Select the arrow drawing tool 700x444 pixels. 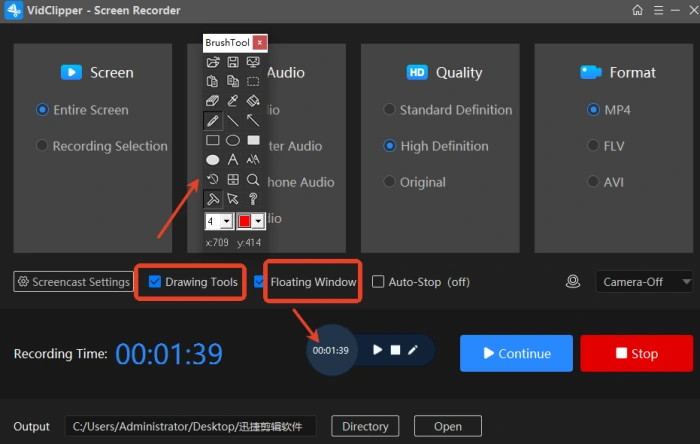click(x=253, y=120)
